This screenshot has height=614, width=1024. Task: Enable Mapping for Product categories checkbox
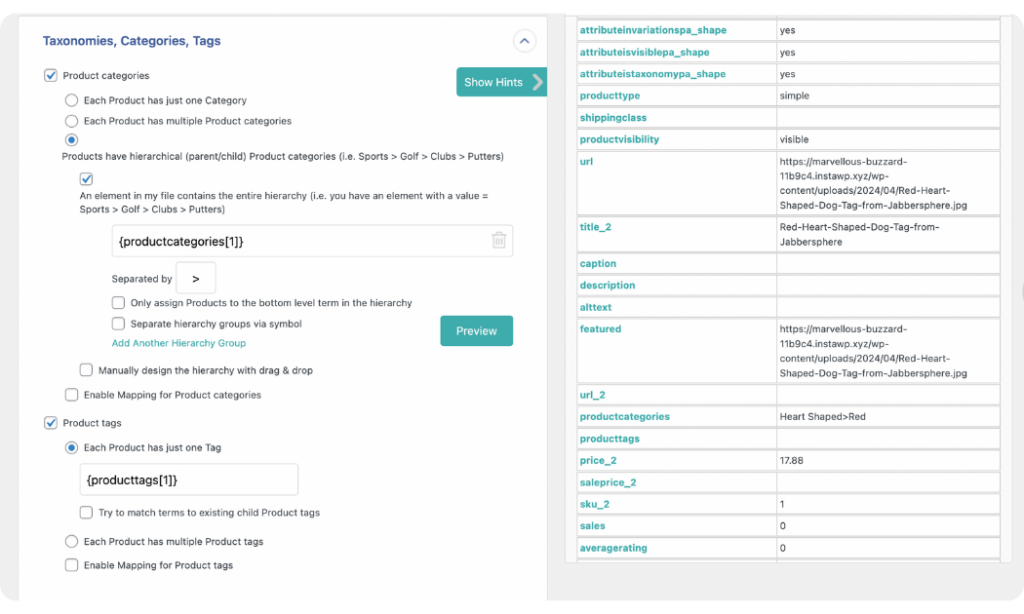click(x=71, y=395)
